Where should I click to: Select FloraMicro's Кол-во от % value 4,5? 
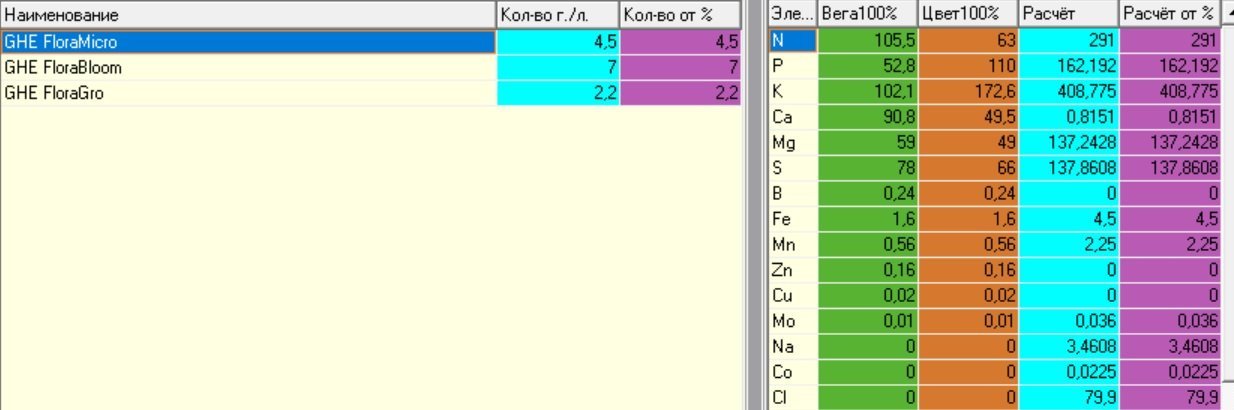[x=680, y=42]
